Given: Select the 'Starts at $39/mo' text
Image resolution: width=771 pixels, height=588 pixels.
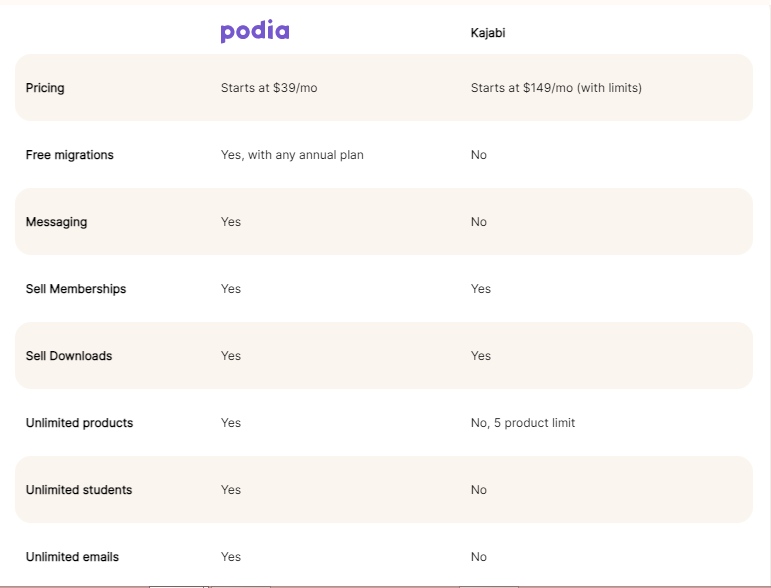Looking at the screenshot, I should pos(269,88).
